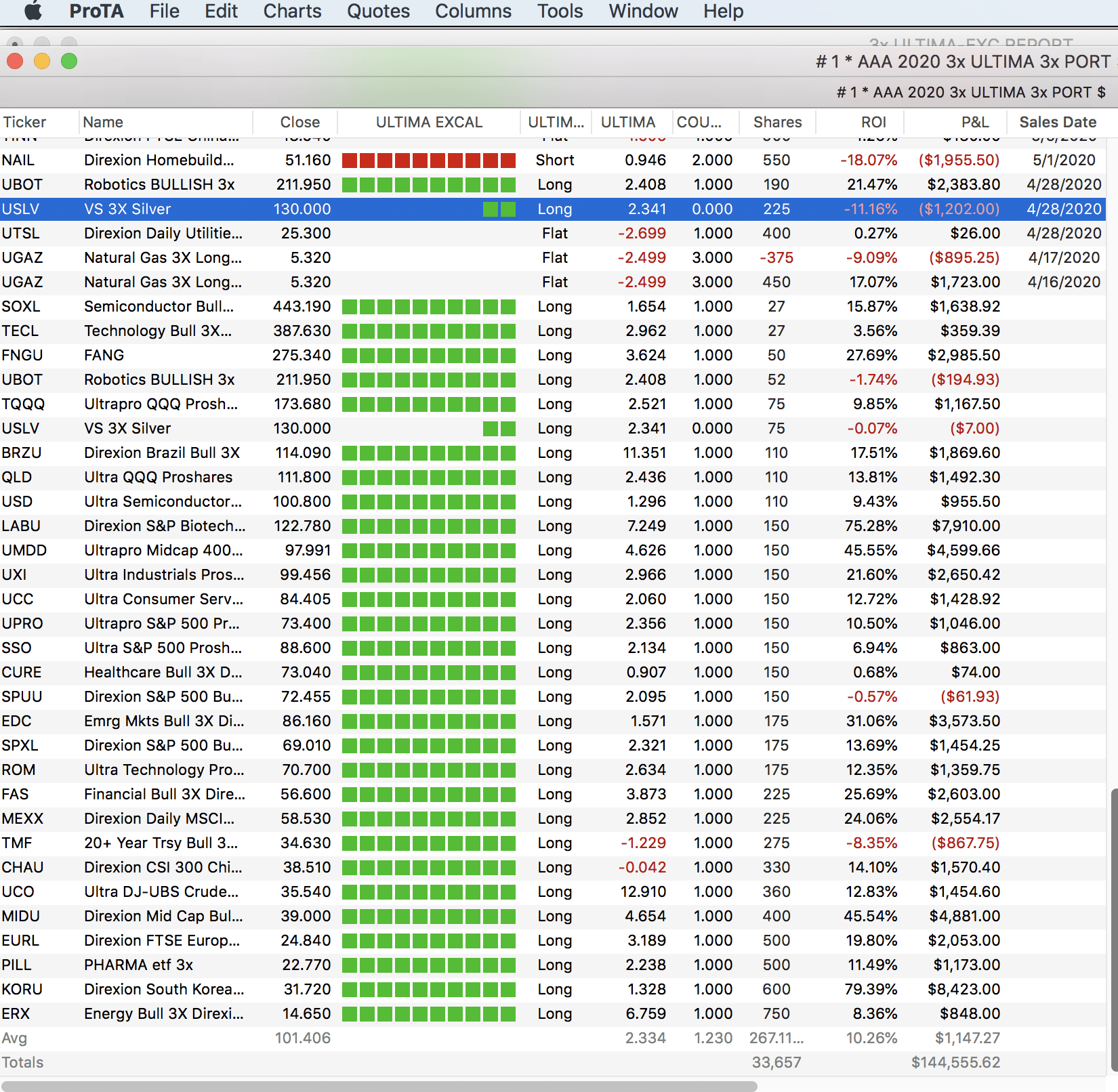Click the window title AAA 2020 3x ULTIMA
Screen dimensions: 1118x1092
pyautogui.click(x=963, y=62)
